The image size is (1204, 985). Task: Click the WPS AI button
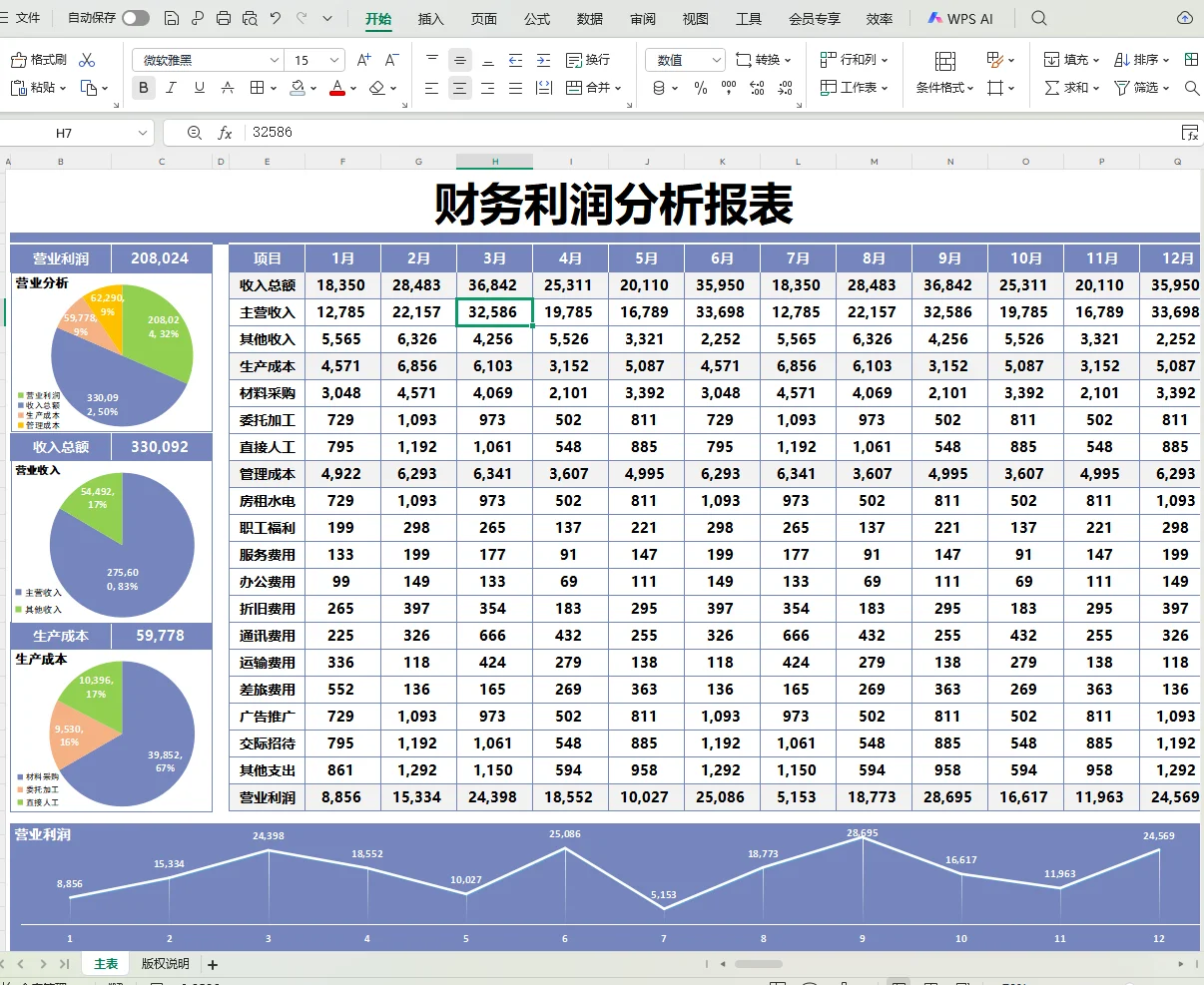pyautogui.click(x=960, y=19)
